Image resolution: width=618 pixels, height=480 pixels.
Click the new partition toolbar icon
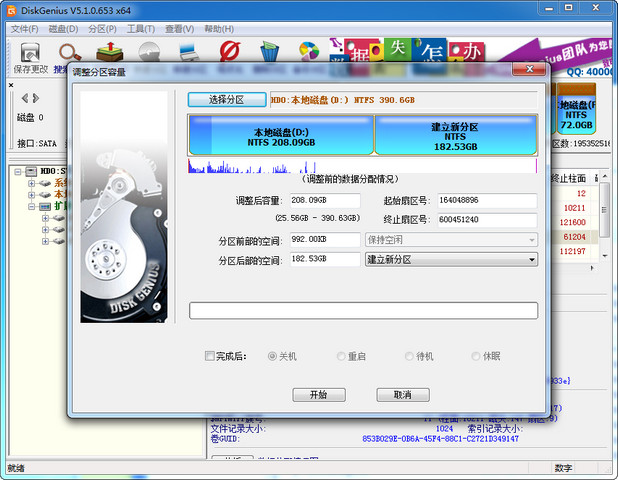click(x=189, y=52)
